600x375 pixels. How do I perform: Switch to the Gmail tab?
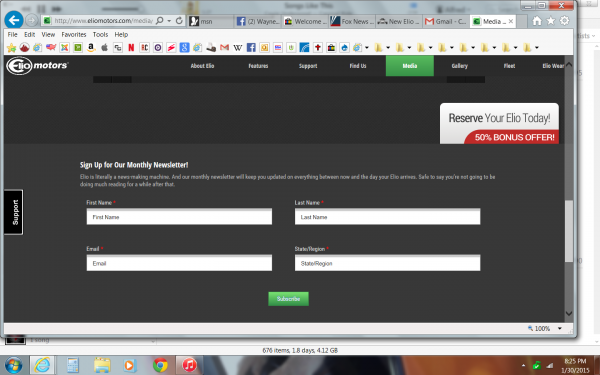[446, 21]
